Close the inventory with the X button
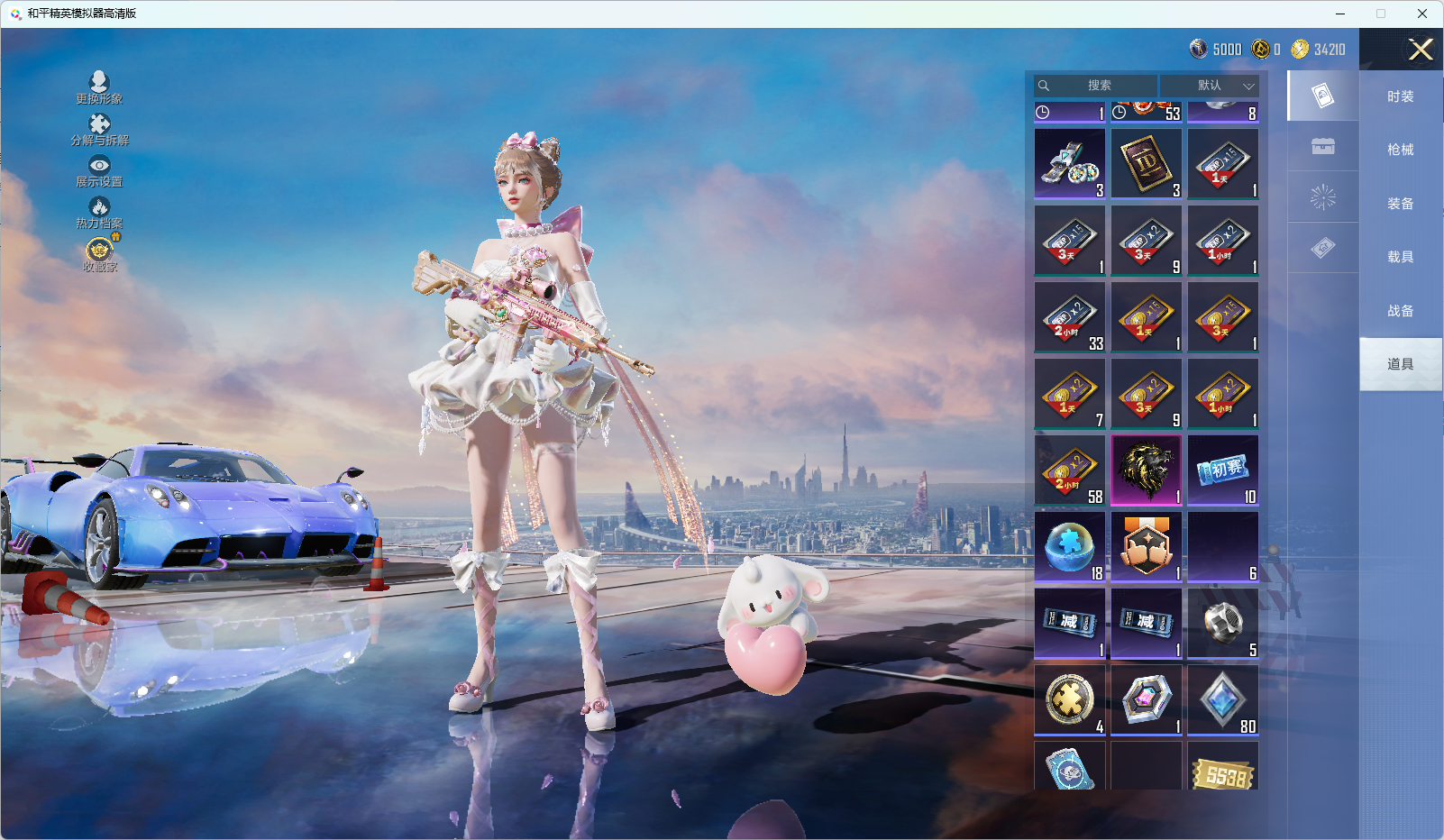Viewport: 1444px width, 840px height. click(1421, 50)
